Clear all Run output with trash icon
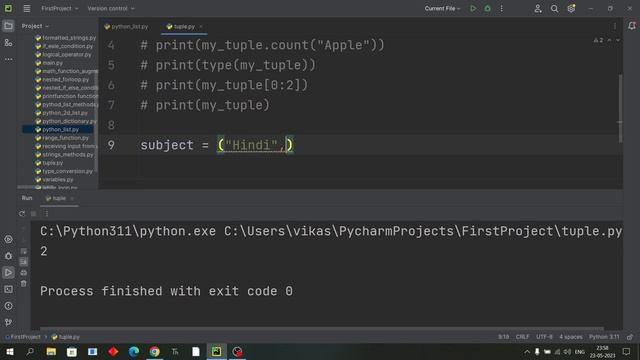640x360 pixels. point(24,283)
